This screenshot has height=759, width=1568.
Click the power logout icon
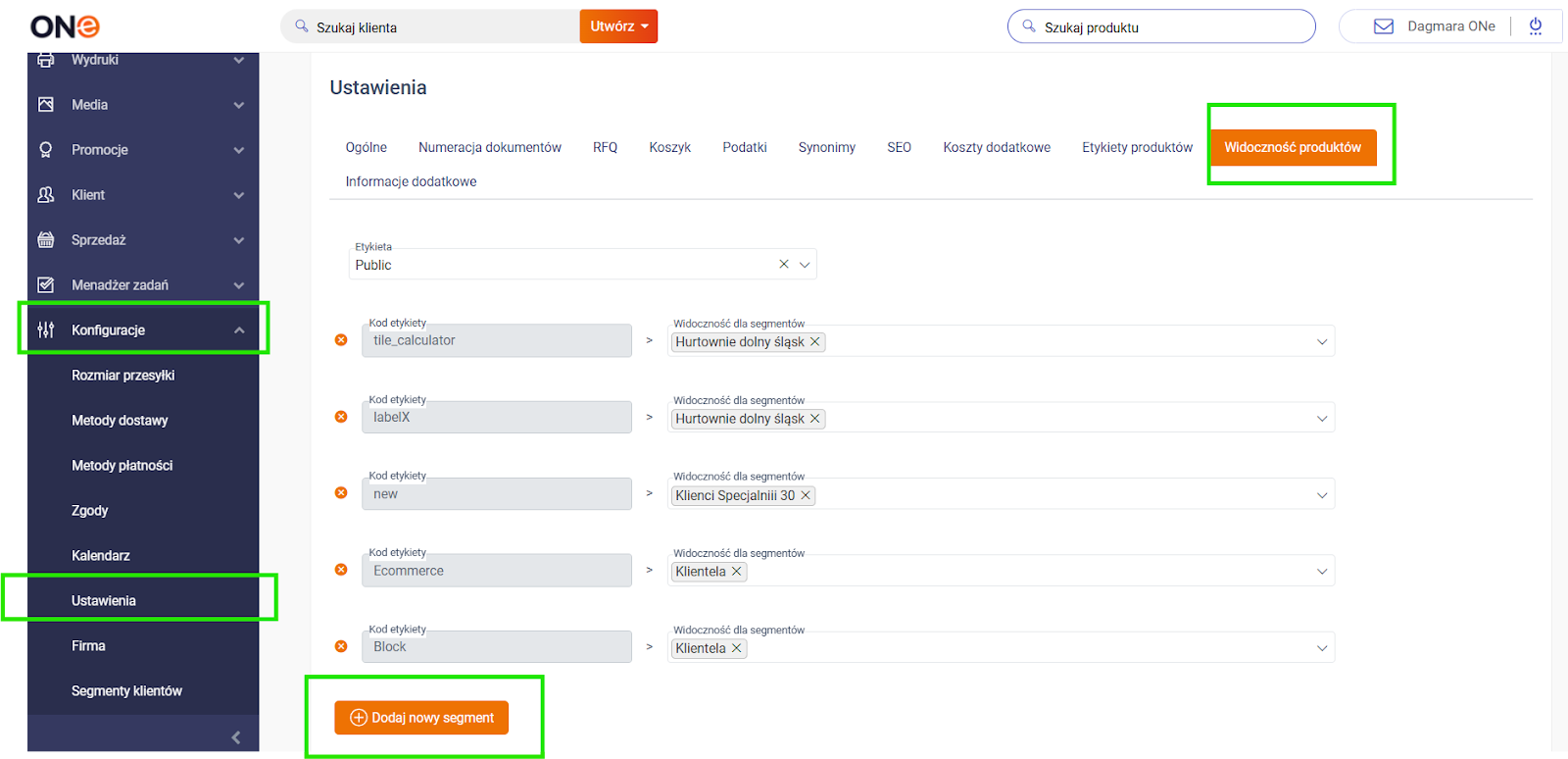[x=1535, y=26]
